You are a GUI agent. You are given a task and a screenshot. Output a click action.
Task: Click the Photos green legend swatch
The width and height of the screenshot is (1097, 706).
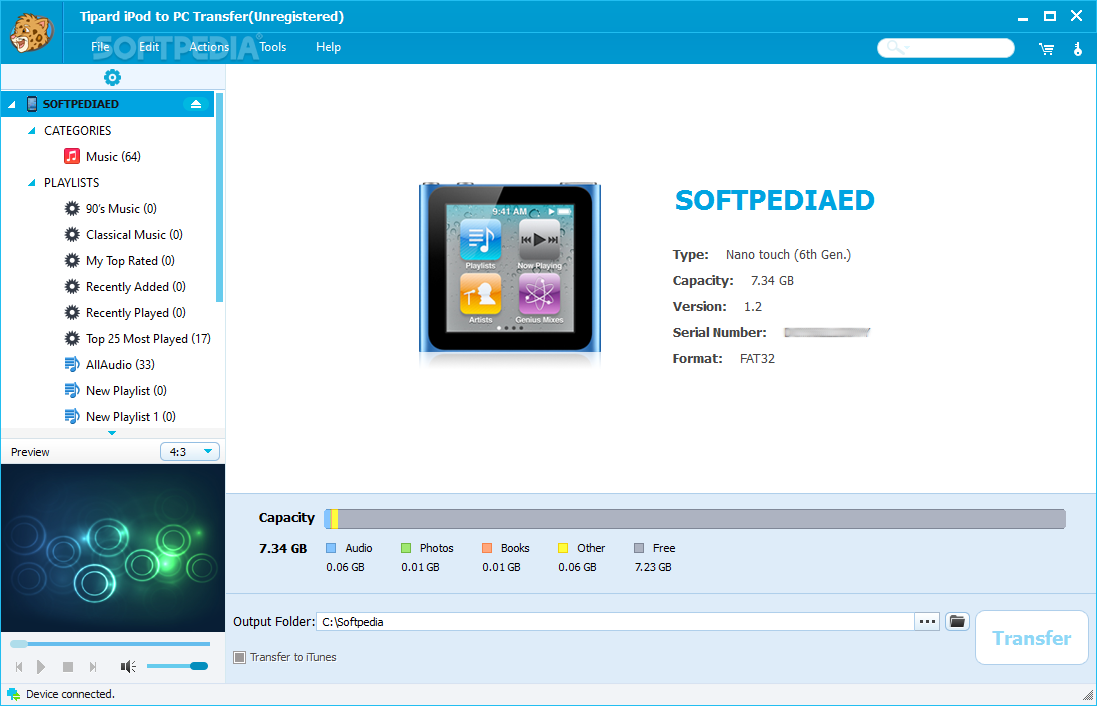point(406,548)
